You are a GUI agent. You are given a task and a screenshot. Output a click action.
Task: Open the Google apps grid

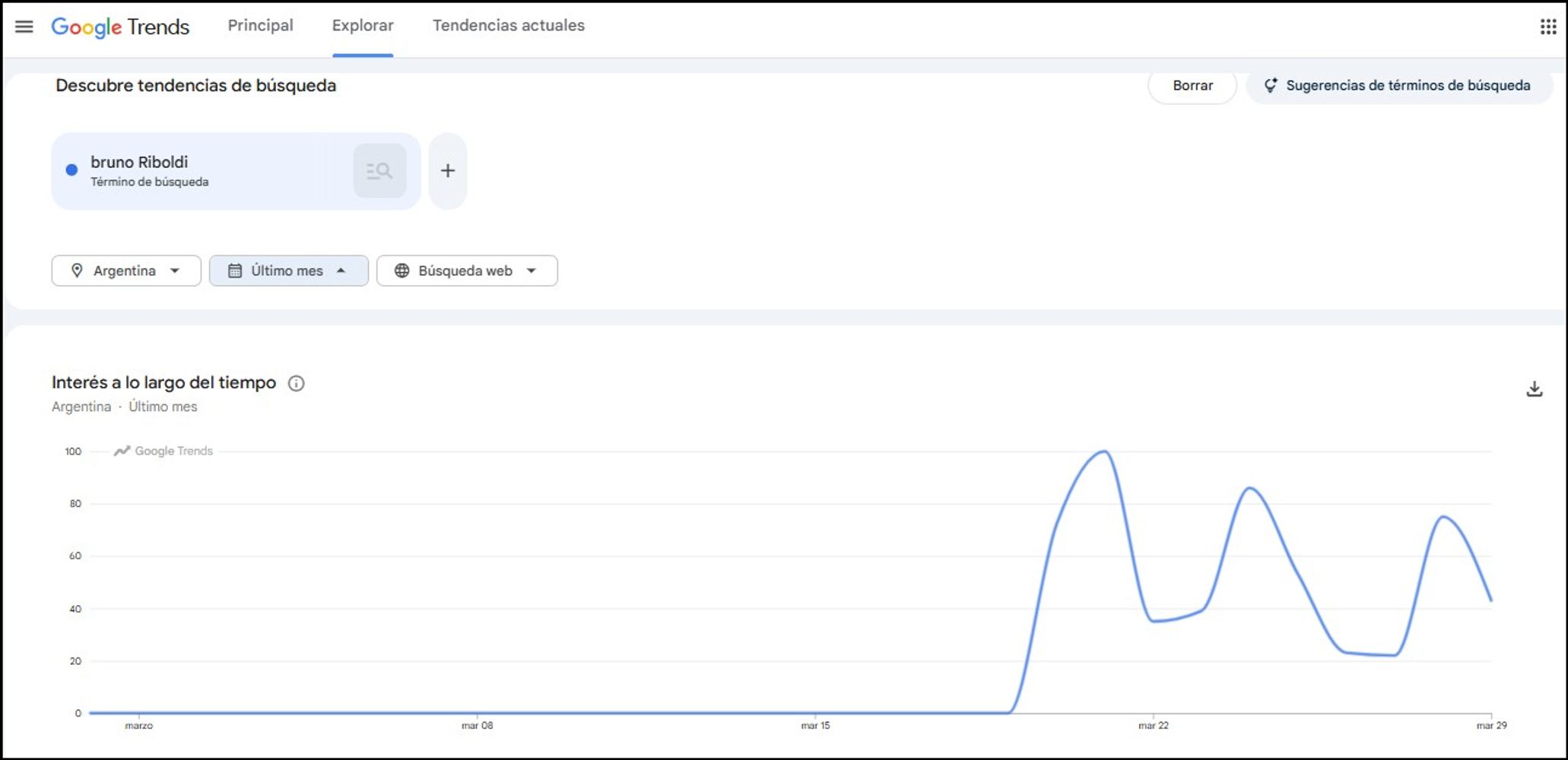pos(1548,27)
